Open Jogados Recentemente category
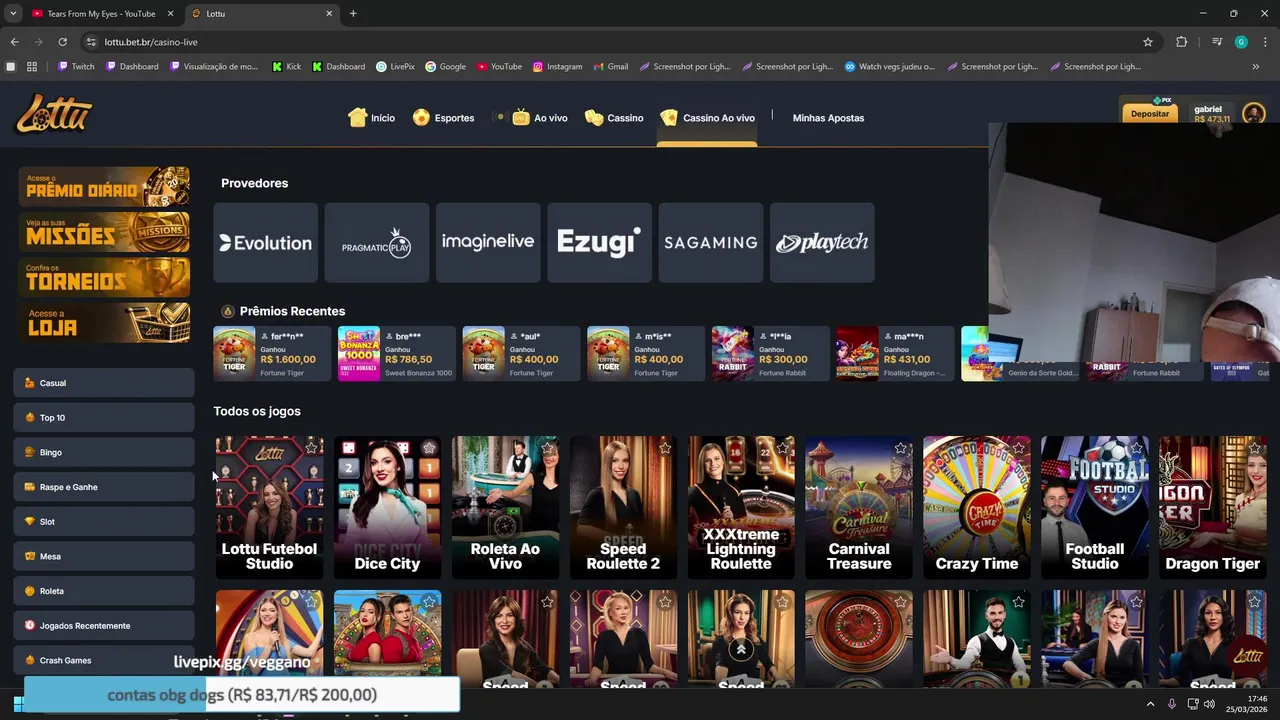This screenshot has width=1280, height=720. click(x=104, y=626)
